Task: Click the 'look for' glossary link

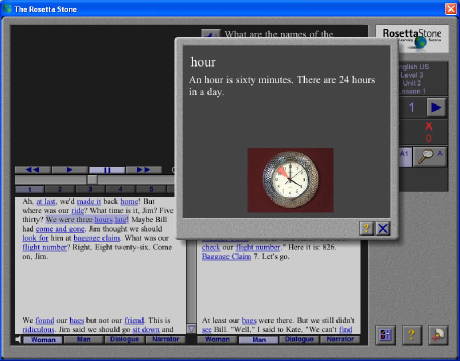Action: [35, 238]
